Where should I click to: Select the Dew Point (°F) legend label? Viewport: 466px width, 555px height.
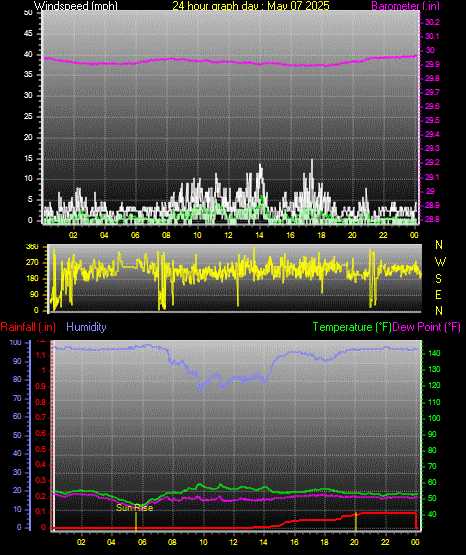pos(427,327)
